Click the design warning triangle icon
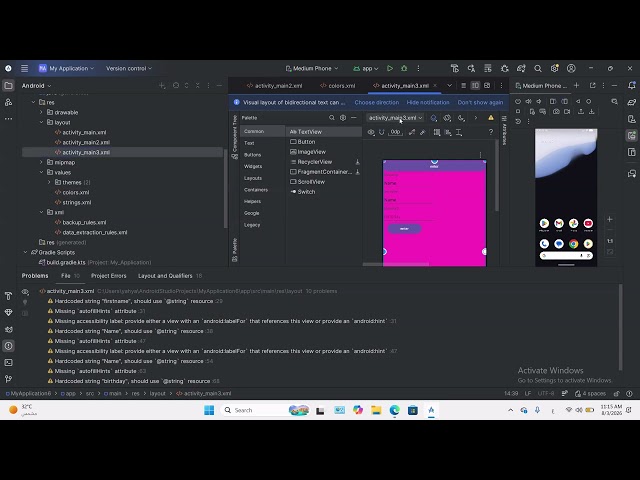This screenshot has height=480, width=640. [491, 118]
